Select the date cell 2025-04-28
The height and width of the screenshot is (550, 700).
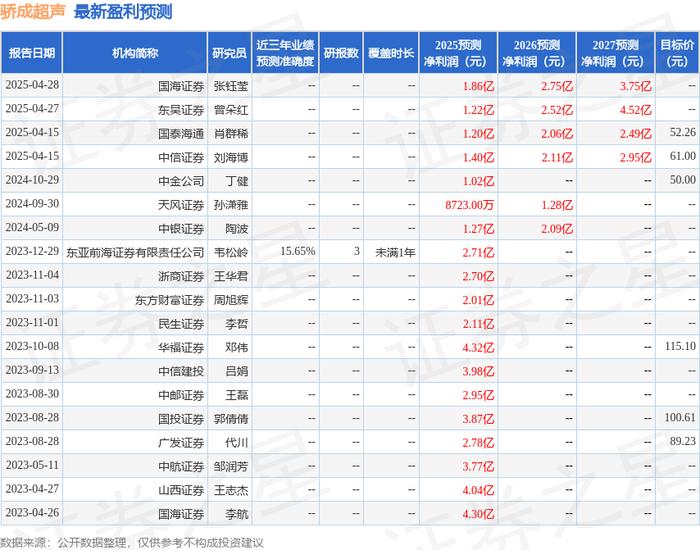(x=32, y=85)
